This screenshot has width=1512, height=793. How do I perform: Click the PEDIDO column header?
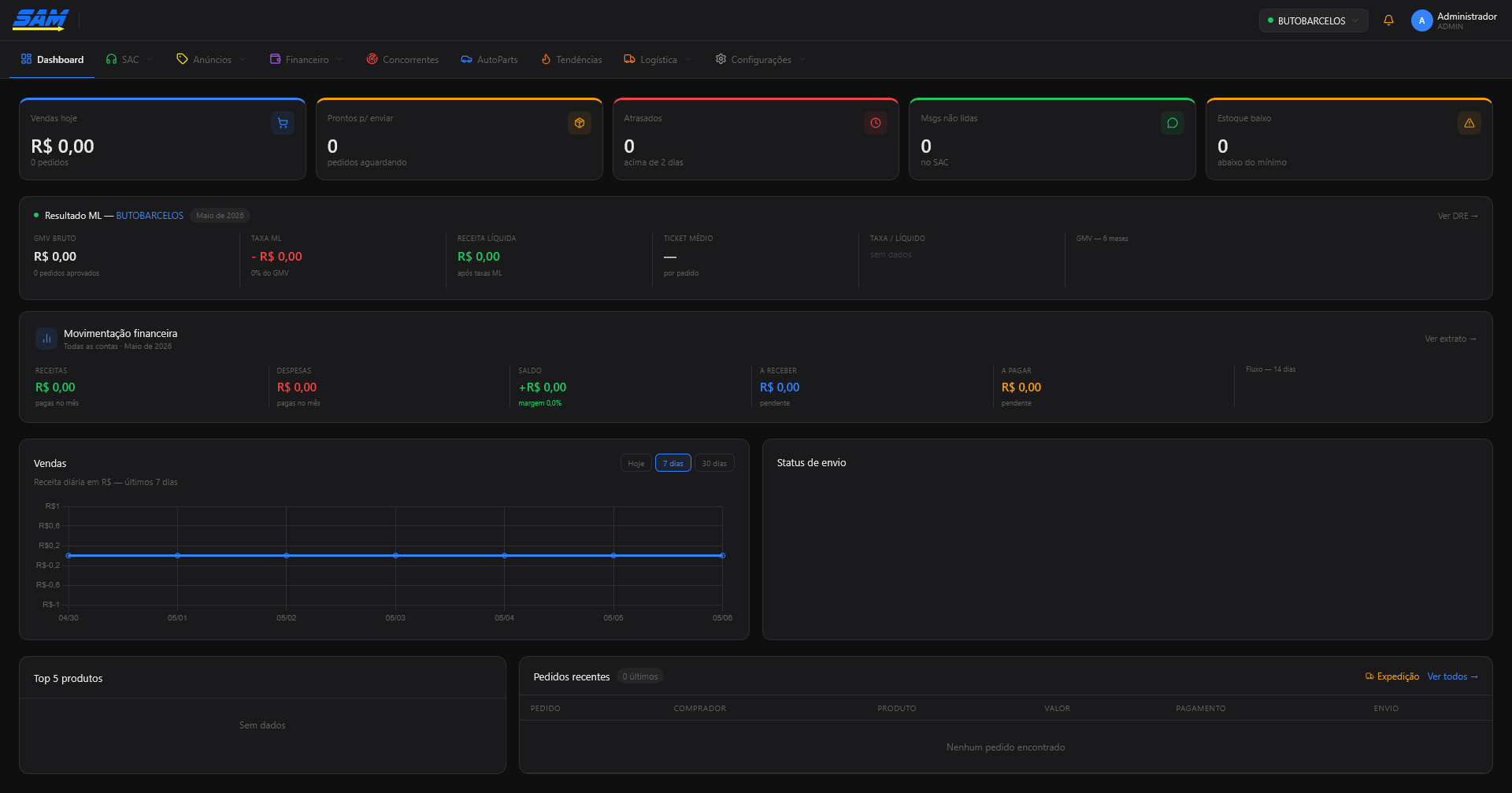coord(545,709)
